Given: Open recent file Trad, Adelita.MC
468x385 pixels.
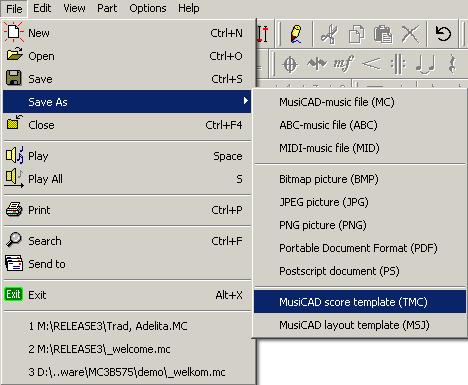Looking at the screenshot, I should [127, 326].
